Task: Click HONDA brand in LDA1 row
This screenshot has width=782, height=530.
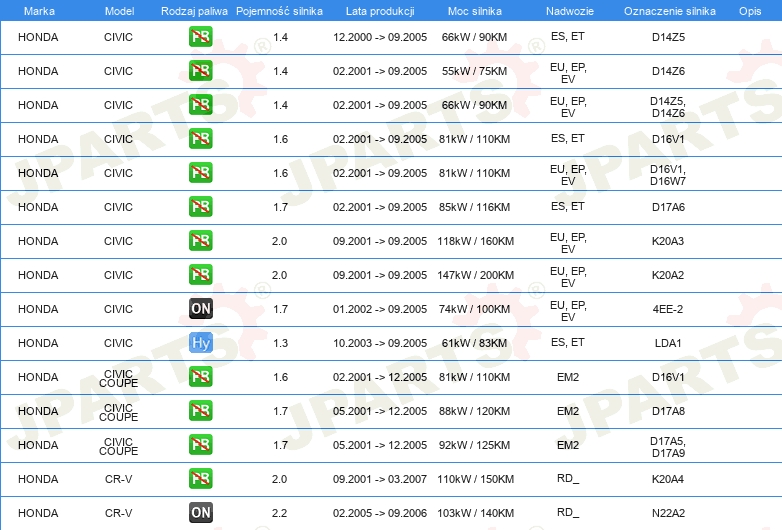Action: 38,343
